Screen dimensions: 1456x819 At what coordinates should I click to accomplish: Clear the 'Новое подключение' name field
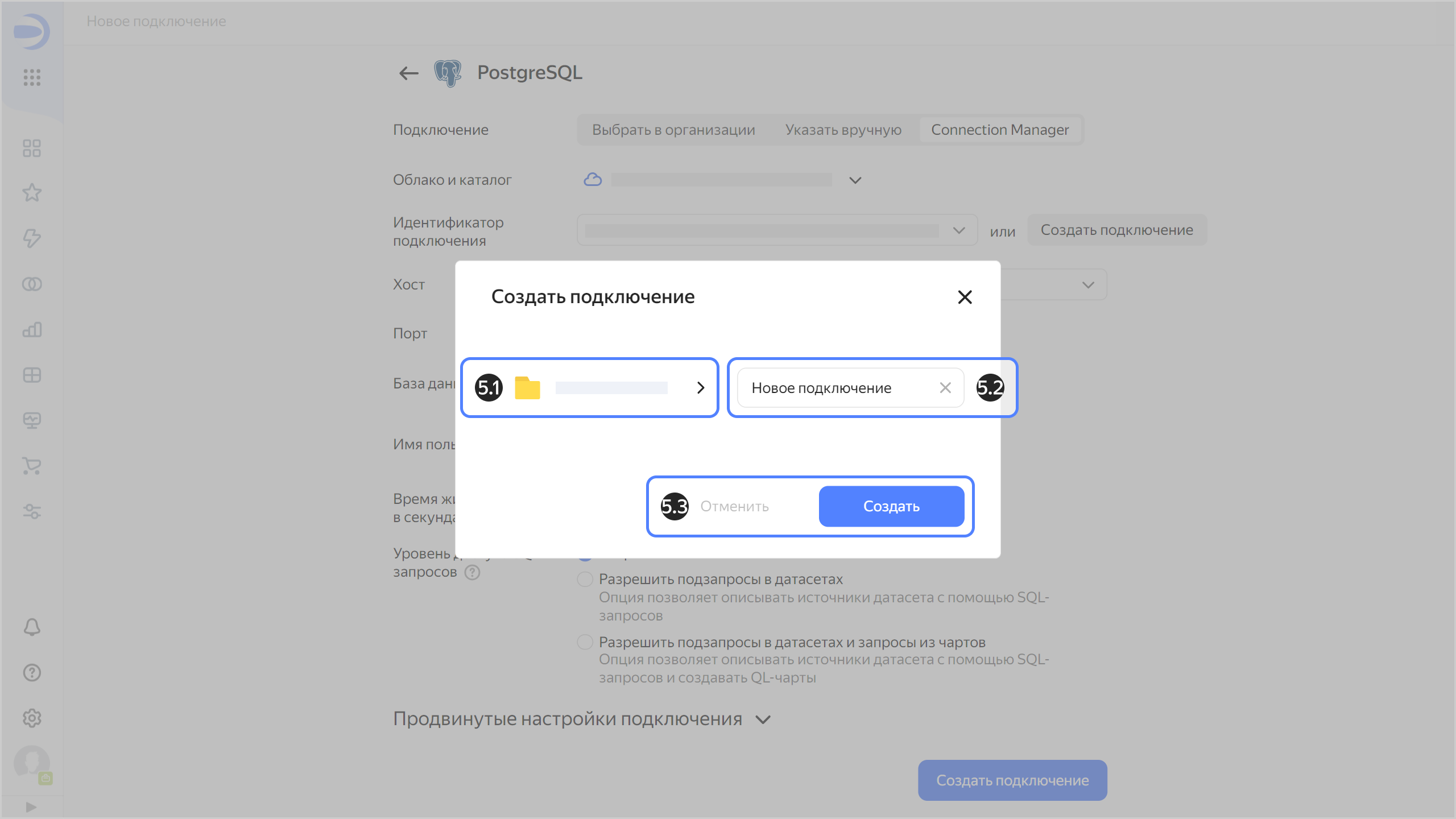click(946, 387)
